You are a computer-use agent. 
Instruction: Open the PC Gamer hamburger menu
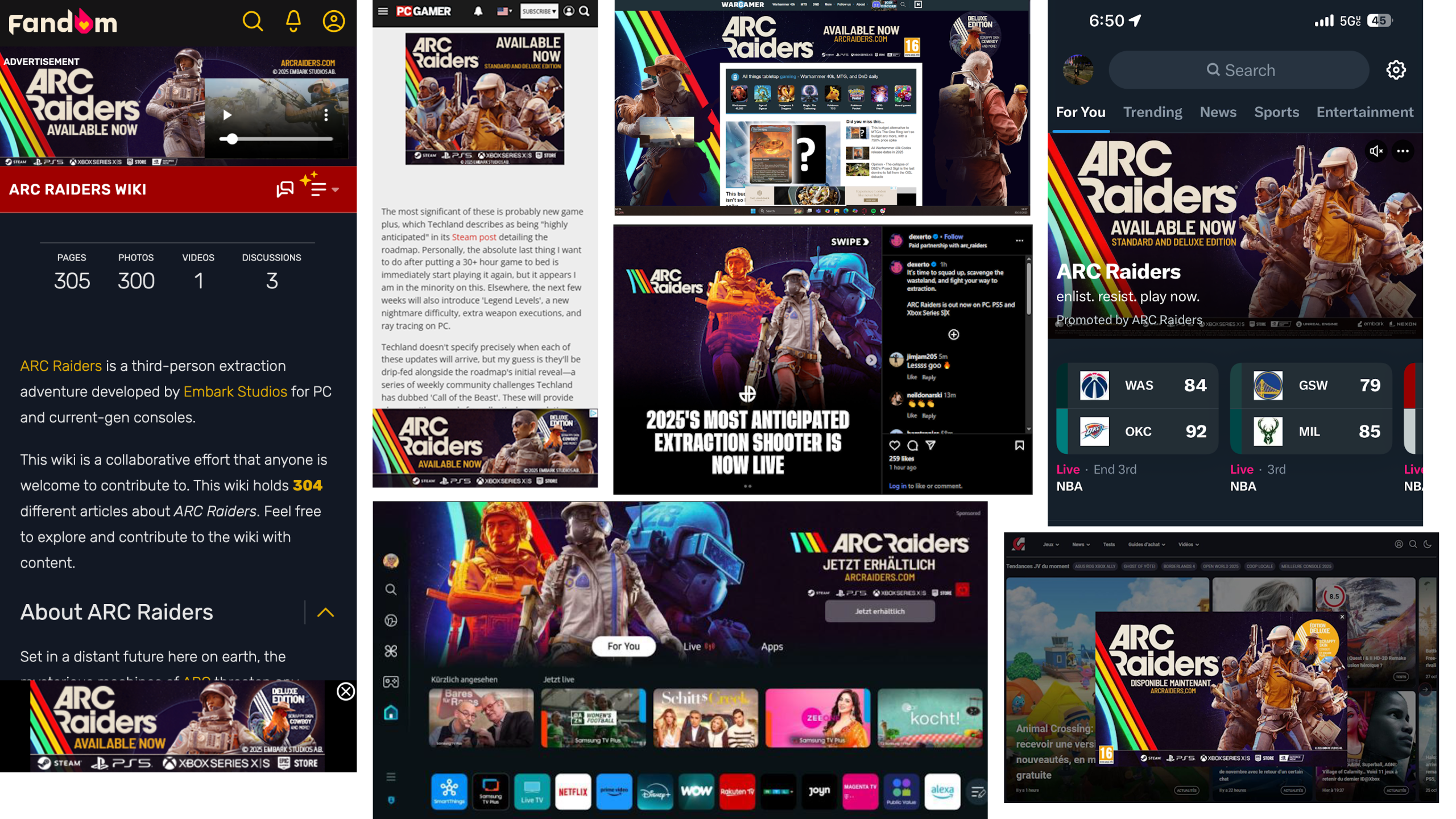(383, 11)
